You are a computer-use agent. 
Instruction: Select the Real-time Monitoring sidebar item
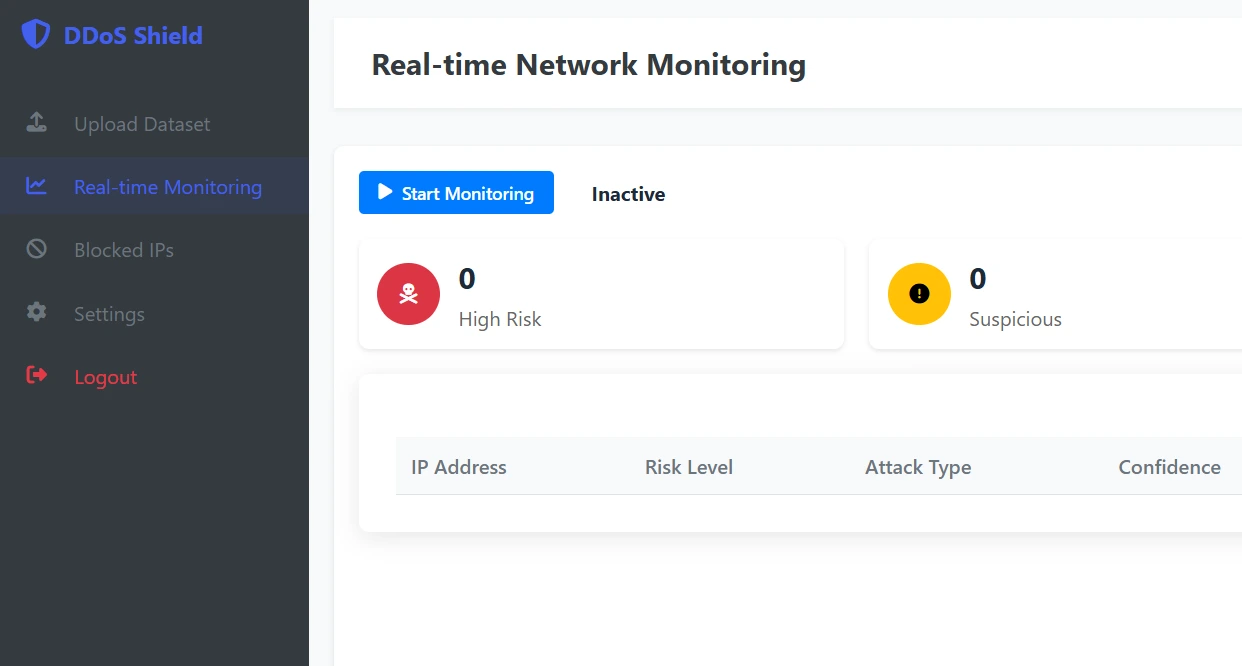point(167,186)
